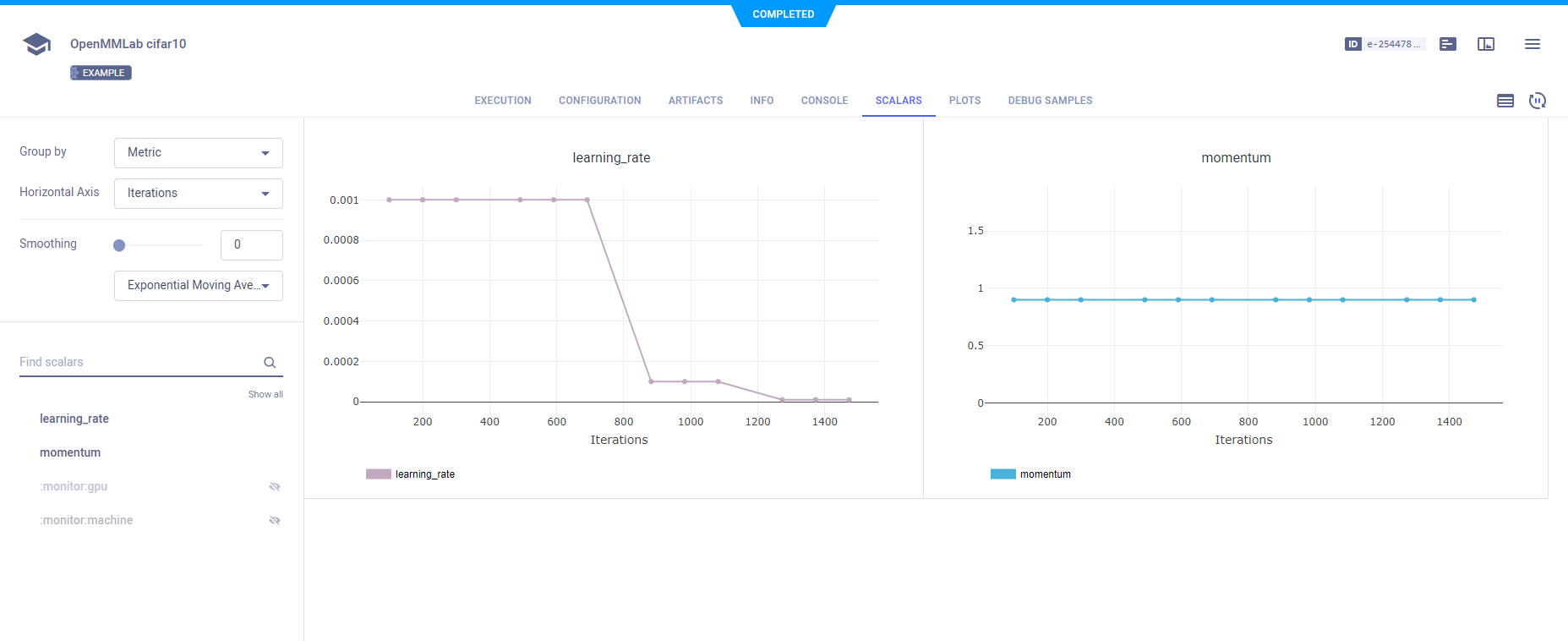Click the Show all link

click(265, 395)
